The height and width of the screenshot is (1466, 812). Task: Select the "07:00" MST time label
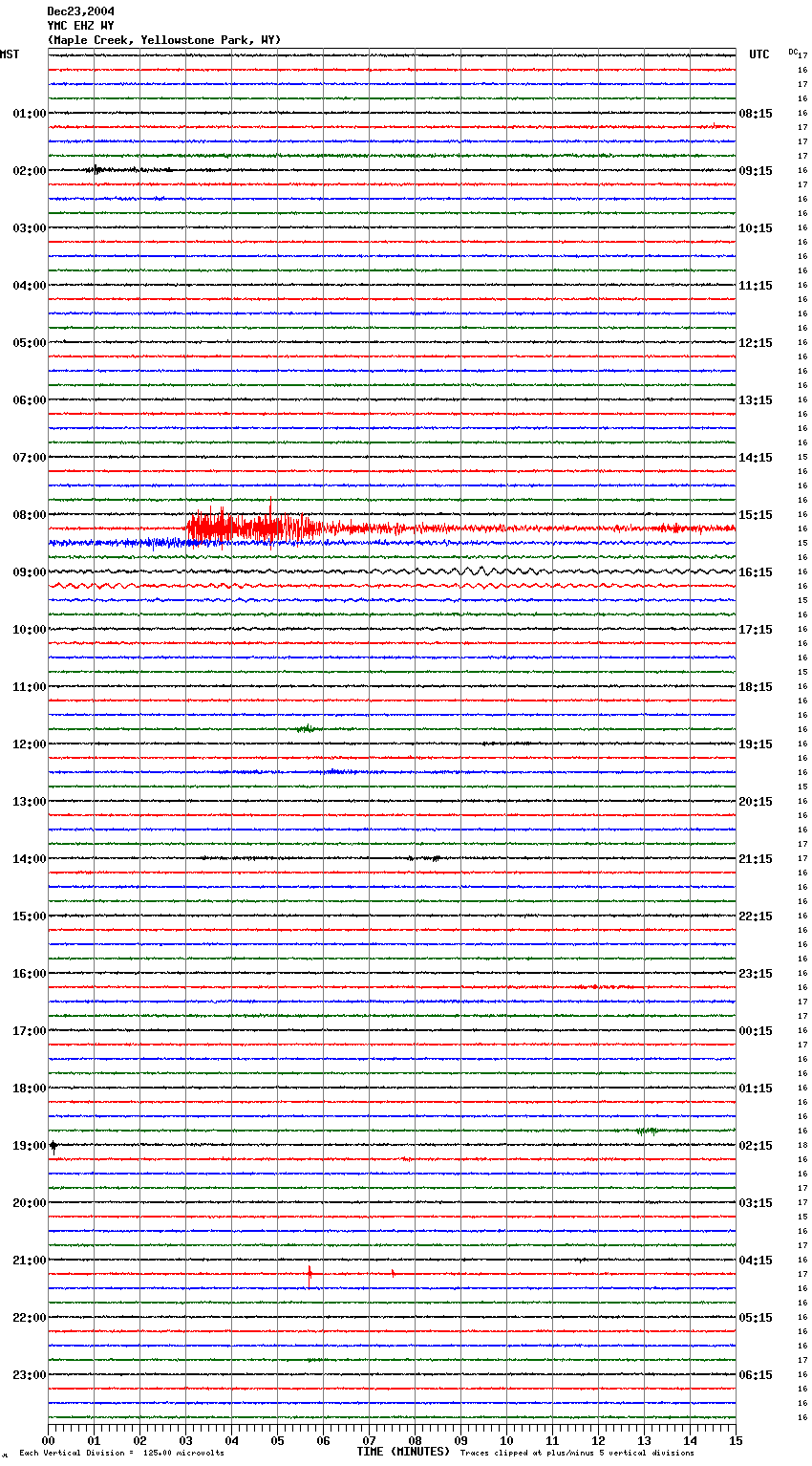pos(30,458)
